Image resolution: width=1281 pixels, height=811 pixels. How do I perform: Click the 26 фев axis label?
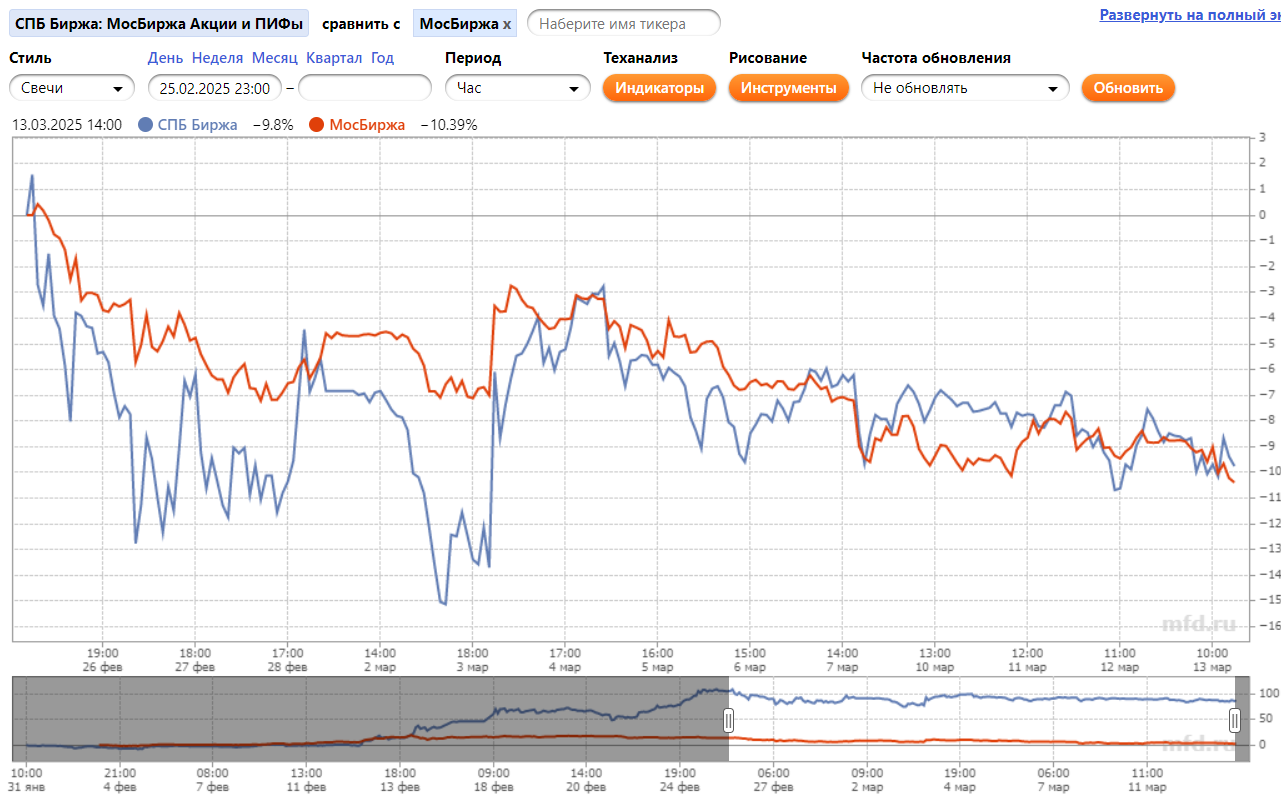[x=103, y=667]
